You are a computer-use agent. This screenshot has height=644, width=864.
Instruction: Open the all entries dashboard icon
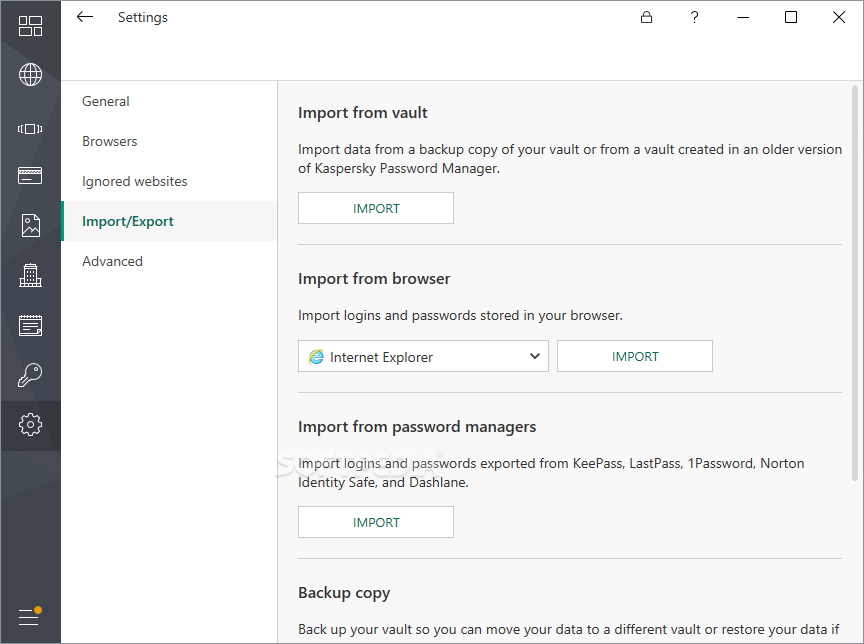click(30, 26)
